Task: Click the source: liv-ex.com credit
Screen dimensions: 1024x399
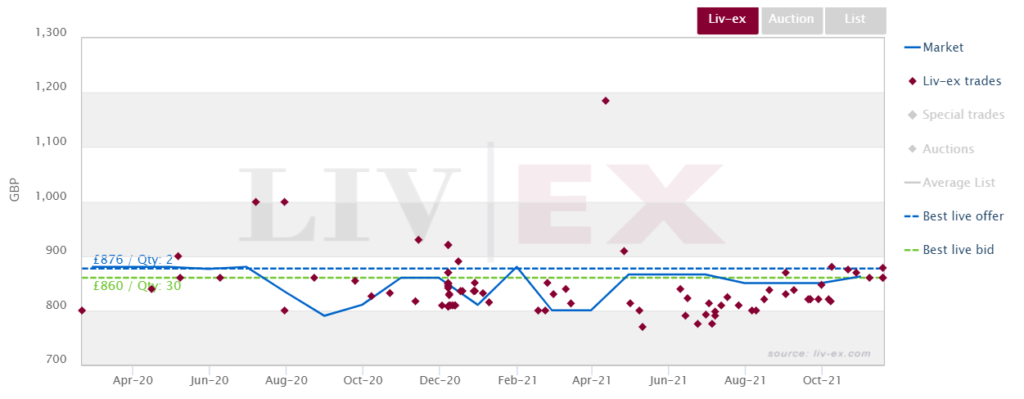Action: click(x=819, y=353)
